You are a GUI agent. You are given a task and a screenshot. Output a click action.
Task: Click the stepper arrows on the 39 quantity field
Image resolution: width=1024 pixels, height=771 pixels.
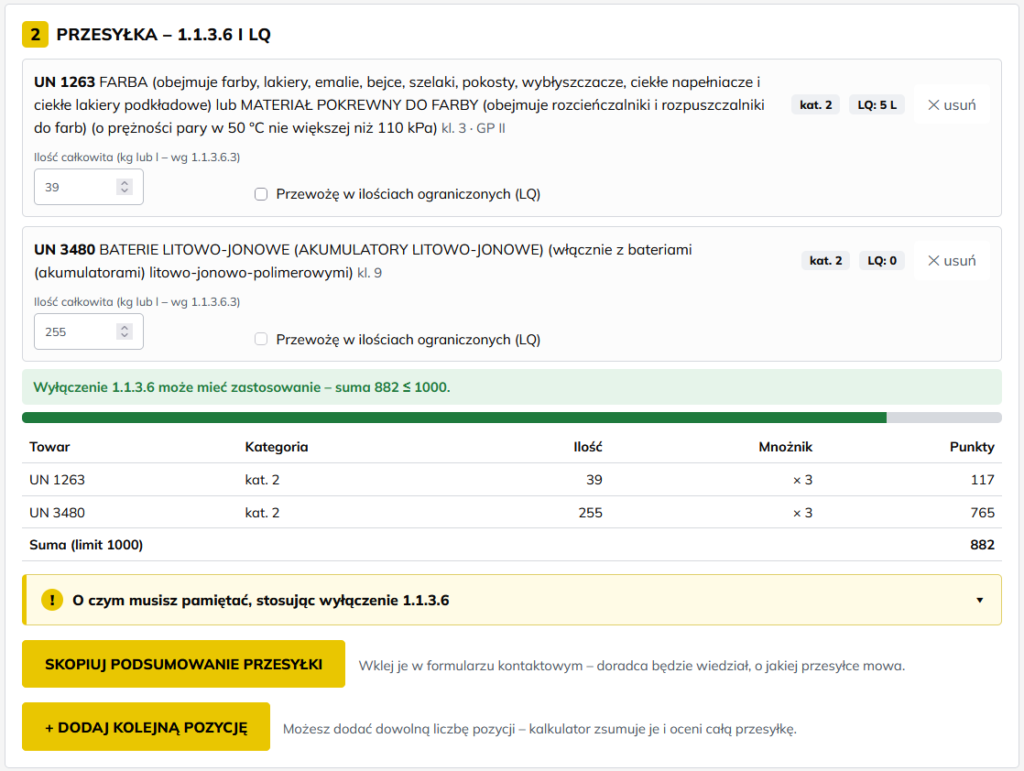(x=124, y=187)
